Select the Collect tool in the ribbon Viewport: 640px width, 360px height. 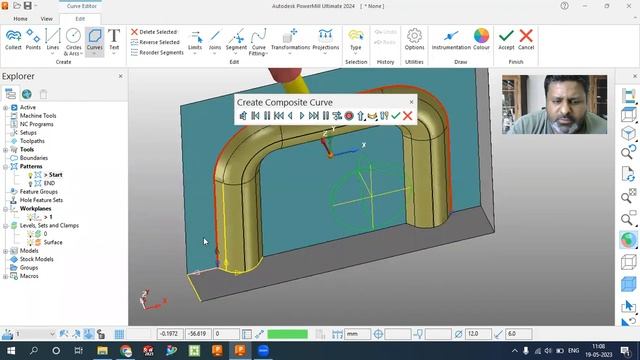13,40
